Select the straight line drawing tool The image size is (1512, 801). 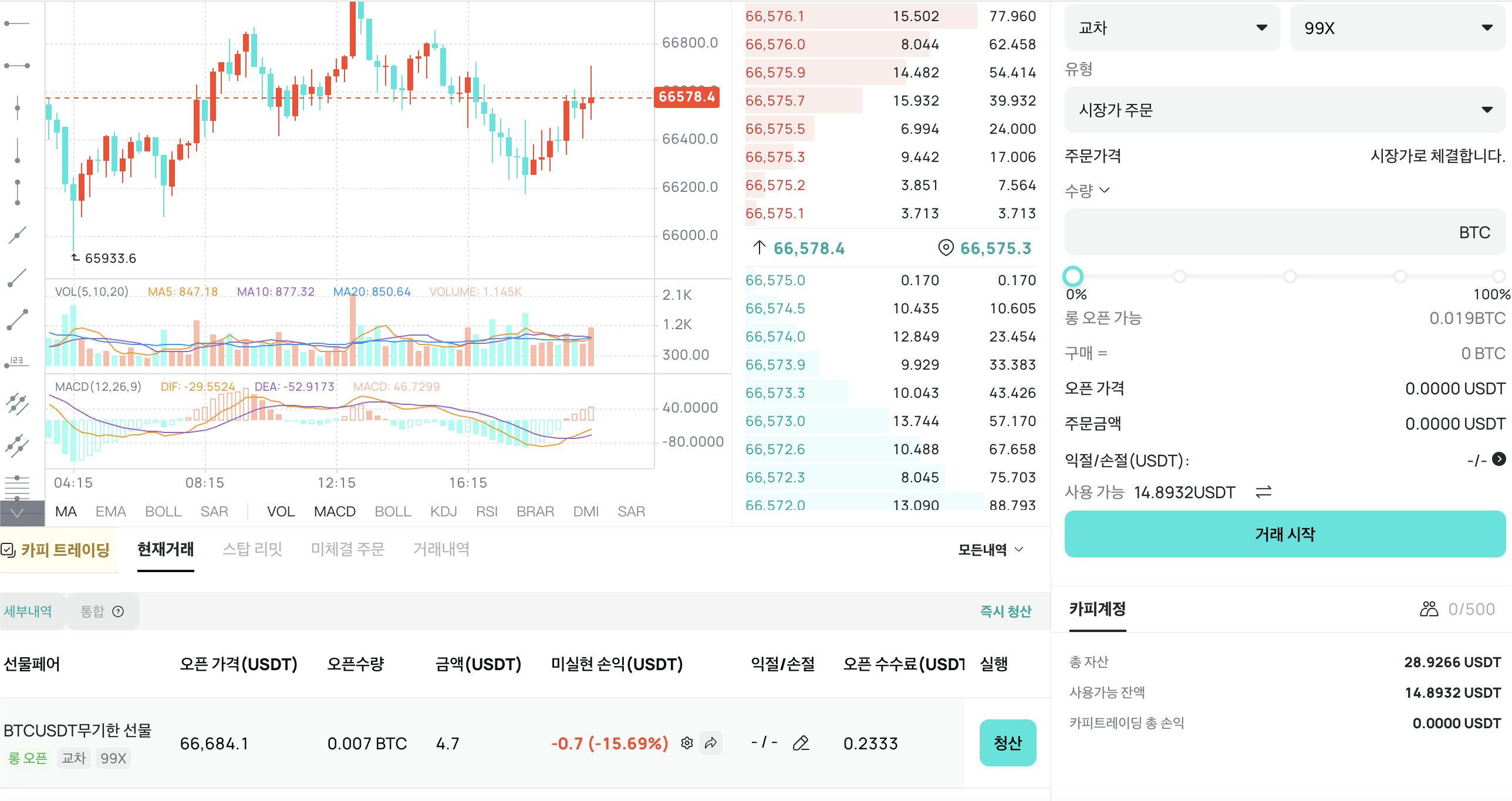[x=17, y=235]
